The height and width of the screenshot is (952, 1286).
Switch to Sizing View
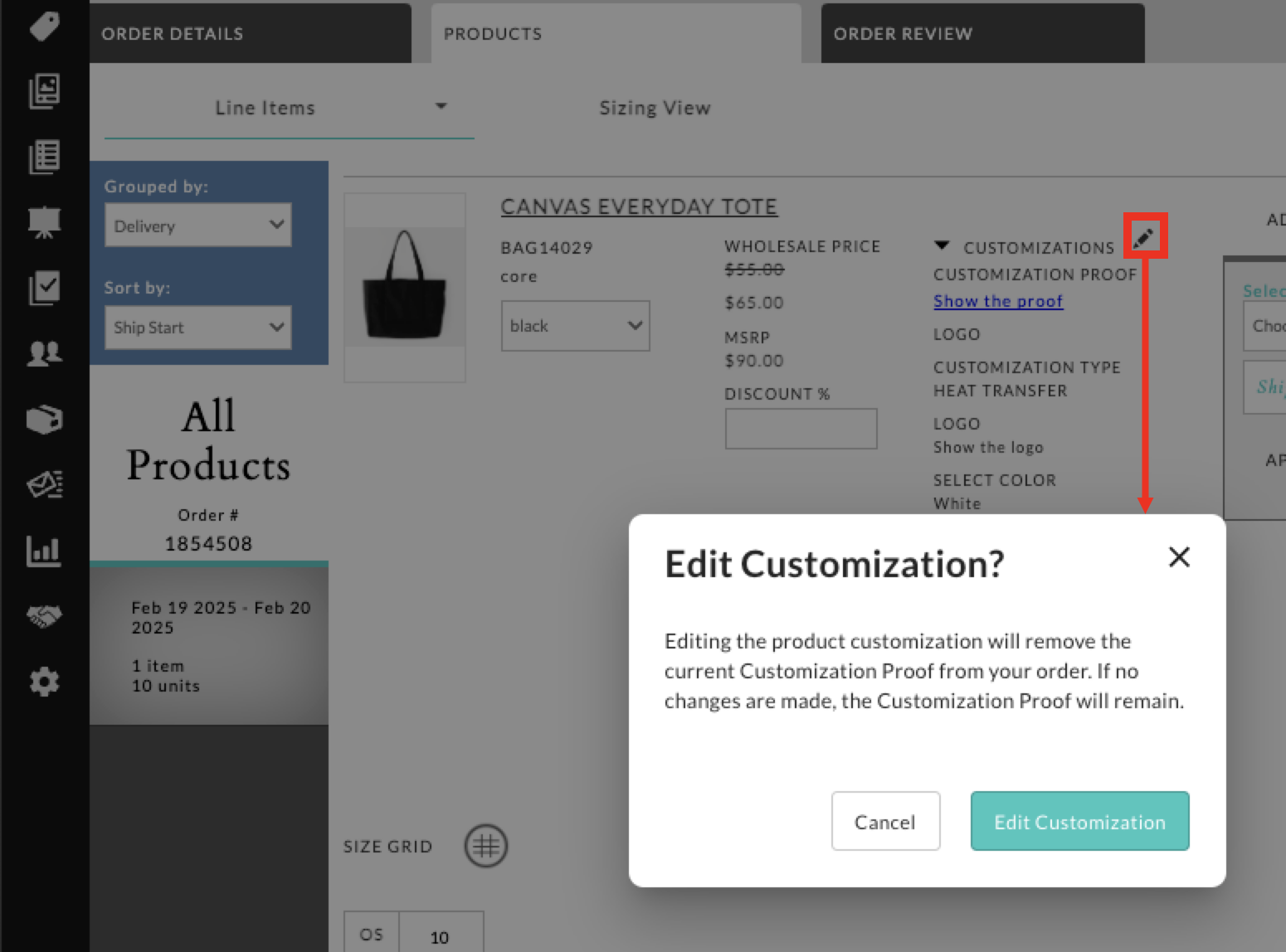point(655,108)
